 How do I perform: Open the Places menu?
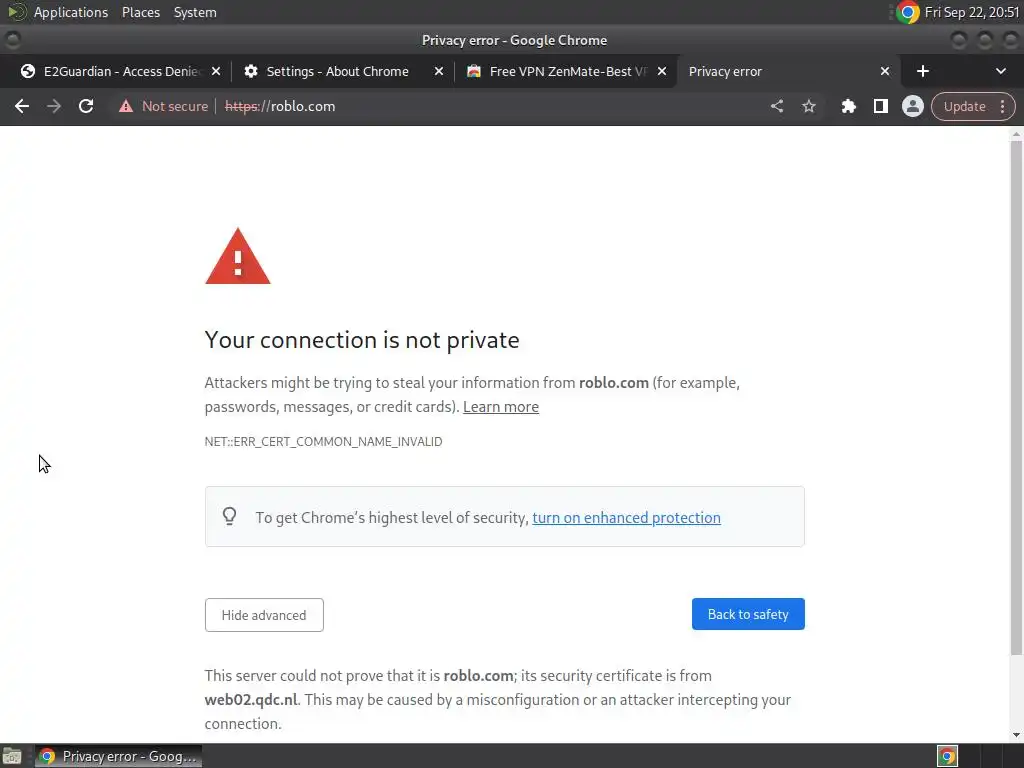click(x=141, y=12)
